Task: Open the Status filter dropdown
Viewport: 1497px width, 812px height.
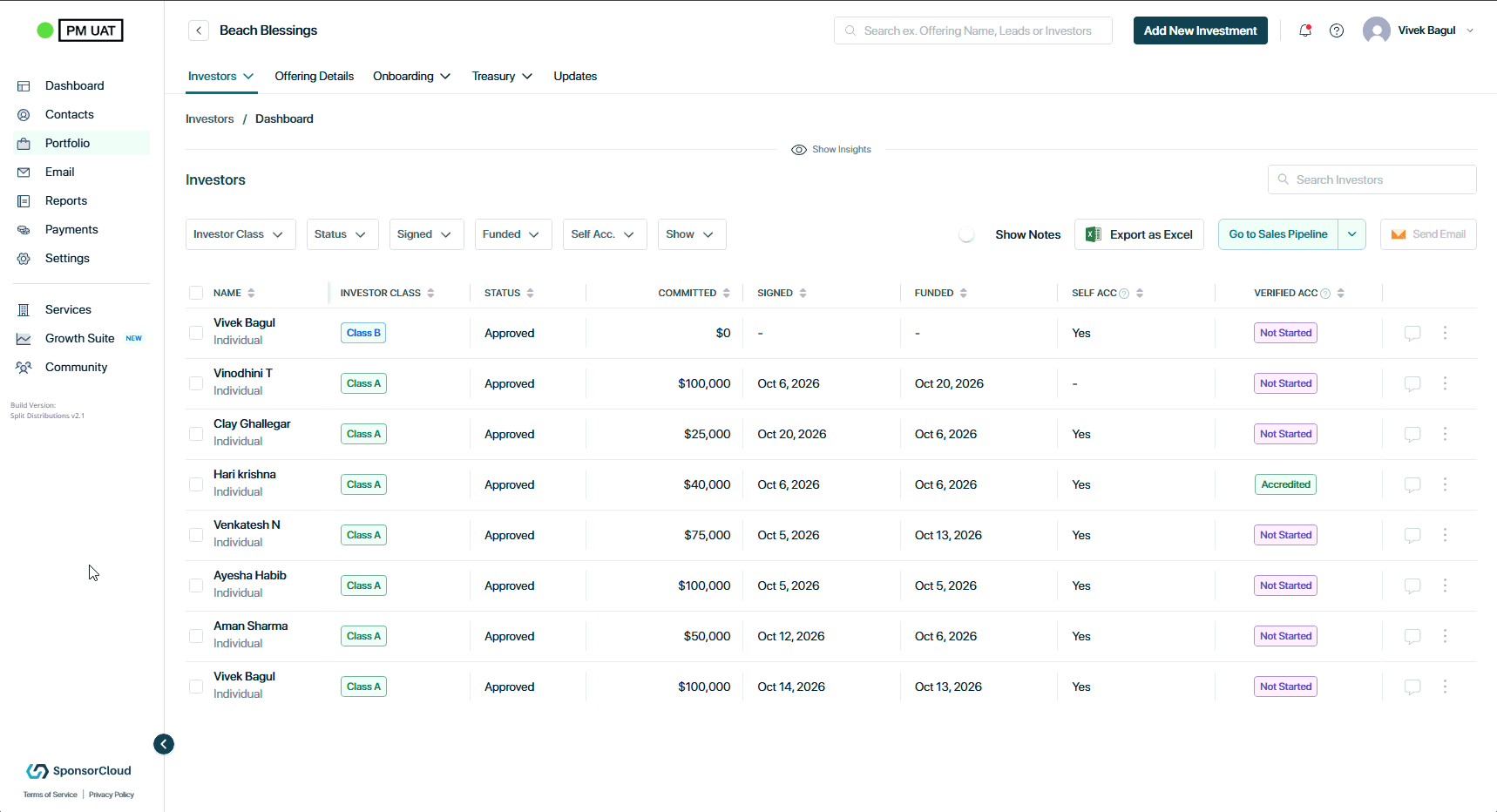Action: pos(342,234)
